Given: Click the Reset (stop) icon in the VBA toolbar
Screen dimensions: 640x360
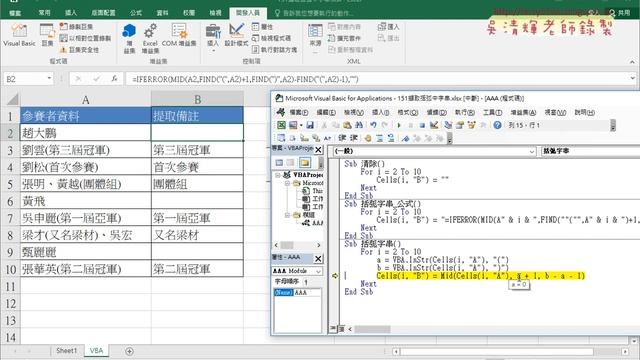Looking at the screenshot, I should pyautogui.click(x=422, y=125).
